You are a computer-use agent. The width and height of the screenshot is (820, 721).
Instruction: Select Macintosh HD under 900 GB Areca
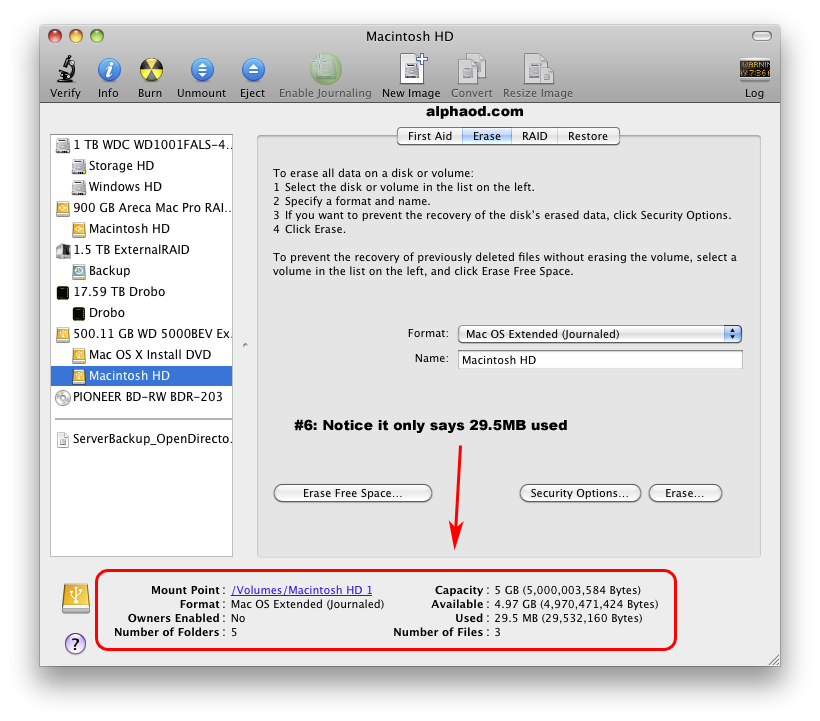pyautogui.click(x=129, y=229)
